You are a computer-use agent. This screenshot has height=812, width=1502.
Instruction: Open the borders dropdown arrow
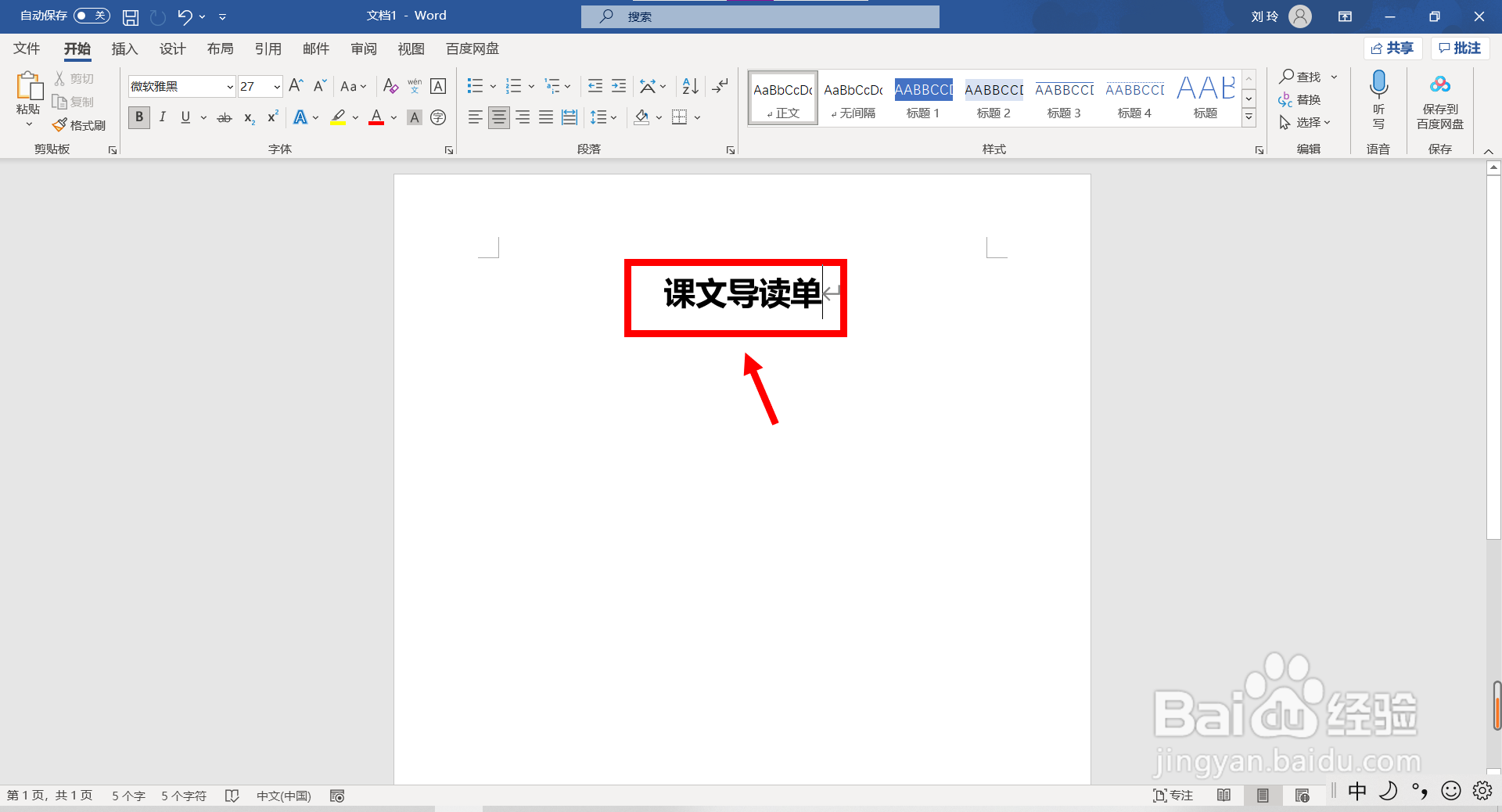[x=697, y=117]
